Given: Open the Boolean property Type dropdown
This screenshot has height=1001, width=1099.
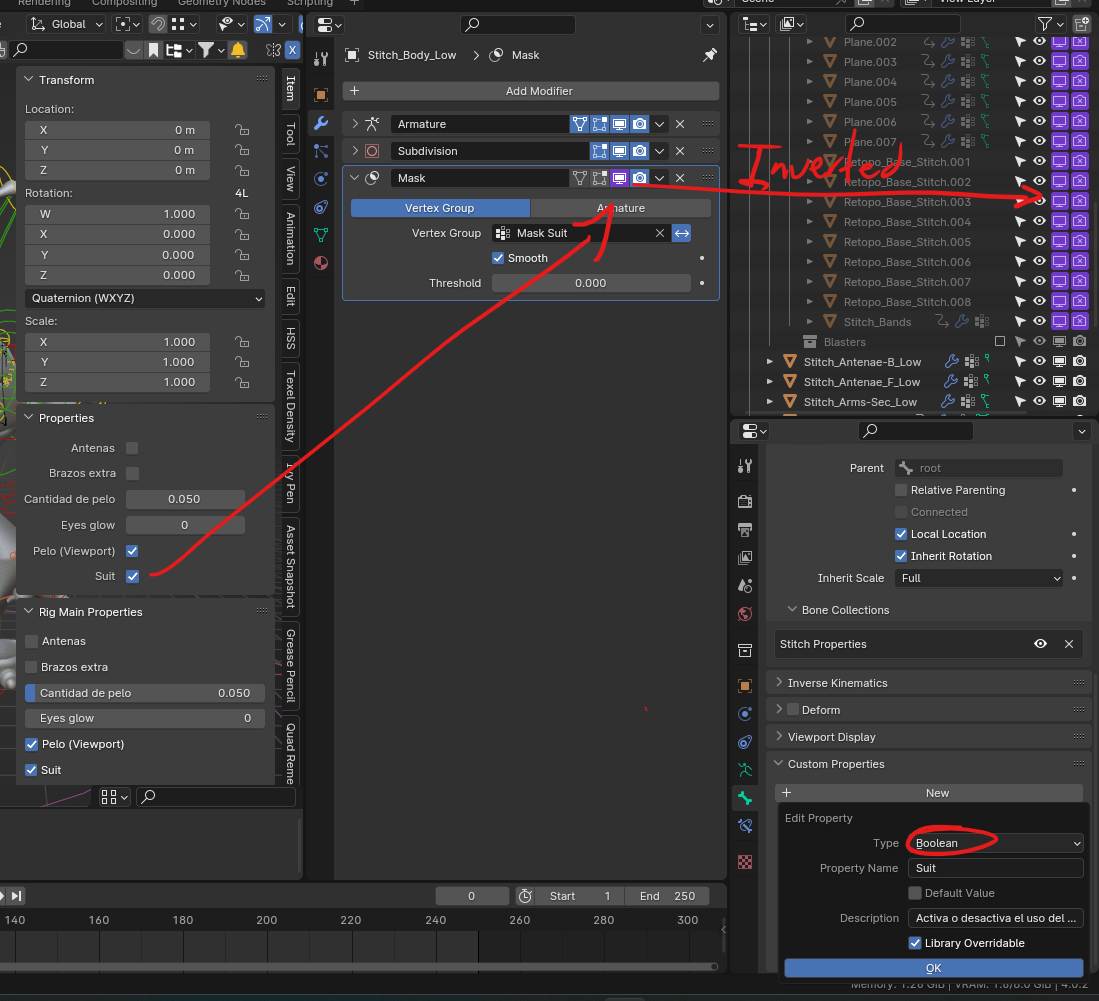Looking at the screenshot, I should [x=996, y=843].
